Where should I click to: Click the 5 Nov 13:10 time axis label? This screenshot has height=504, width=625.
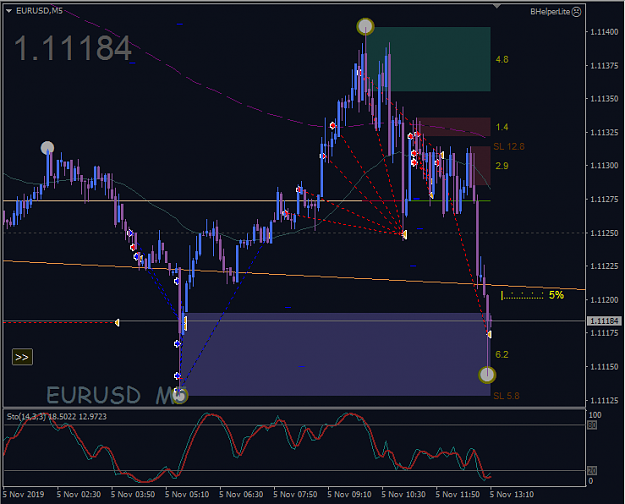click(x=512, y=494)
